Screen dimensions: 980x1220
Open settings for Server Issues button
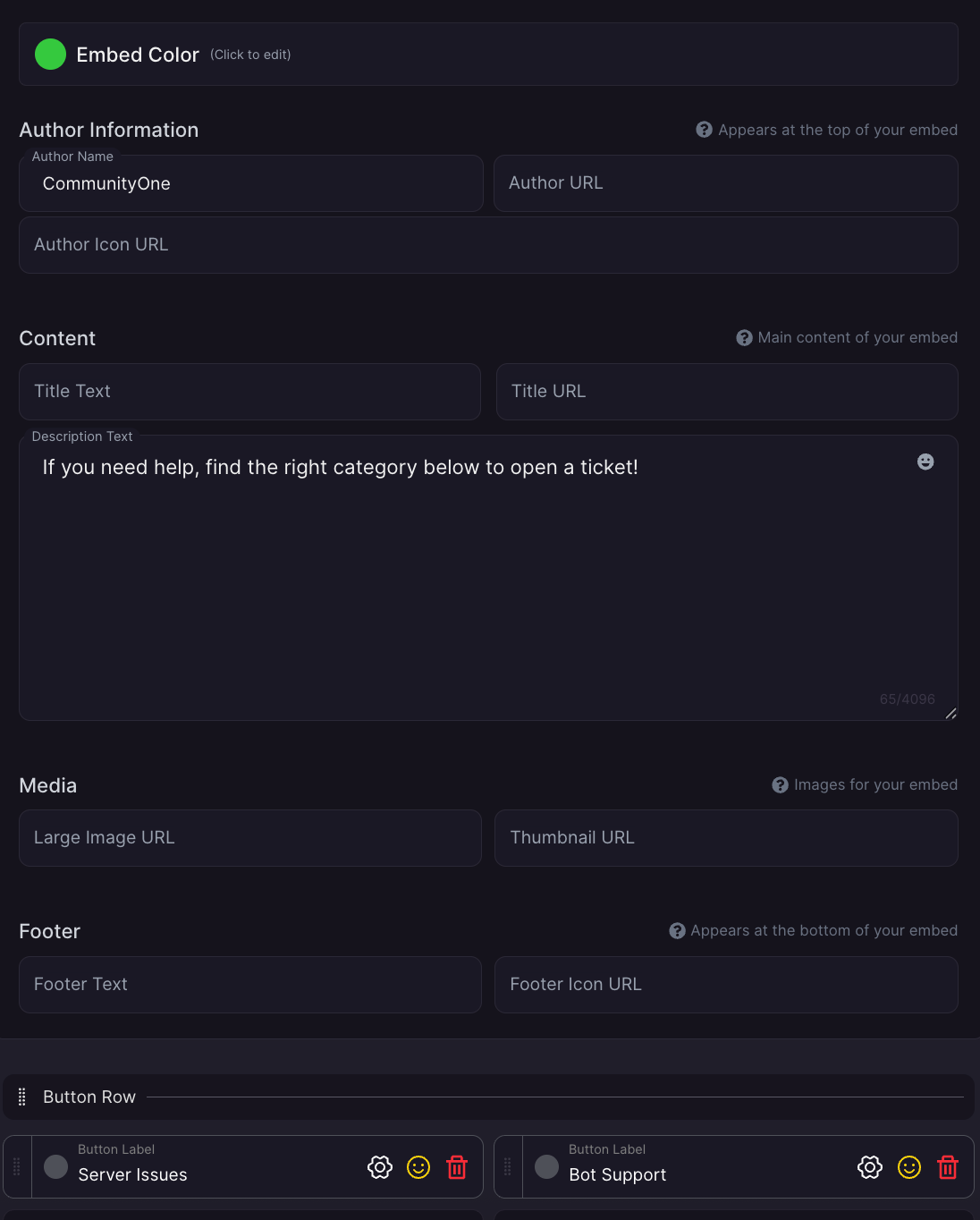380,1167
